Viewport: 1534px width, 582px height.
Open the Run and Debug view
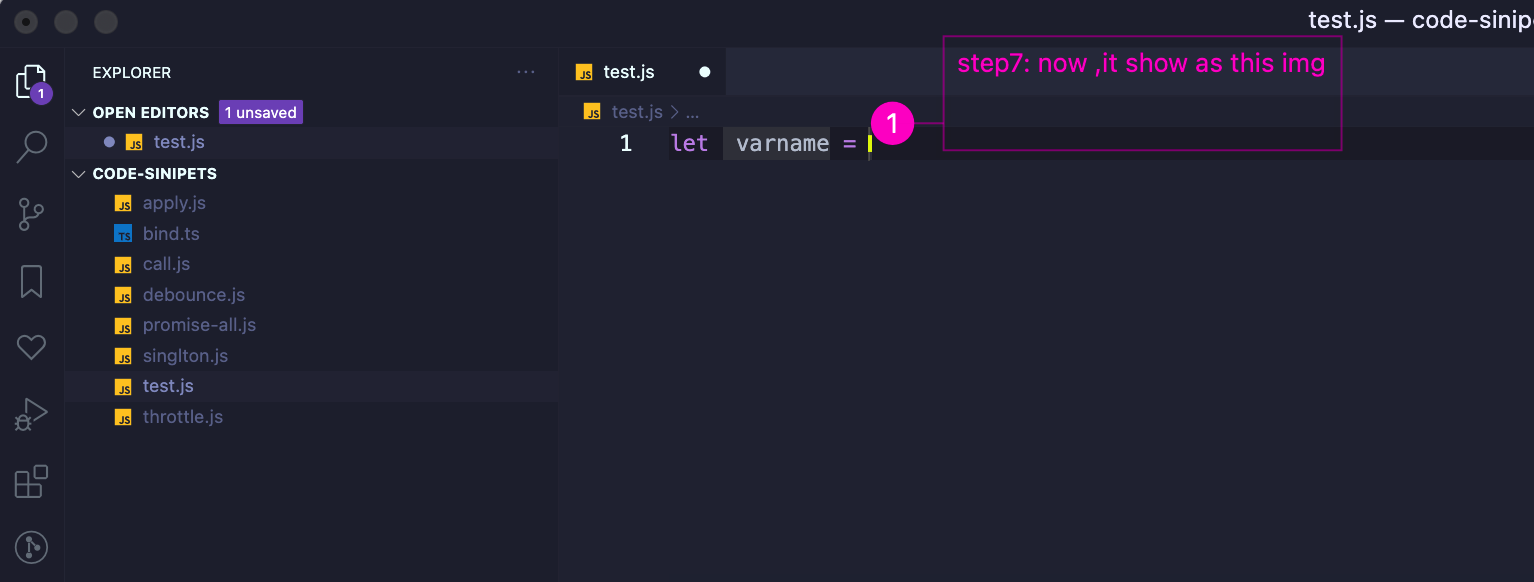pos(31,414)
